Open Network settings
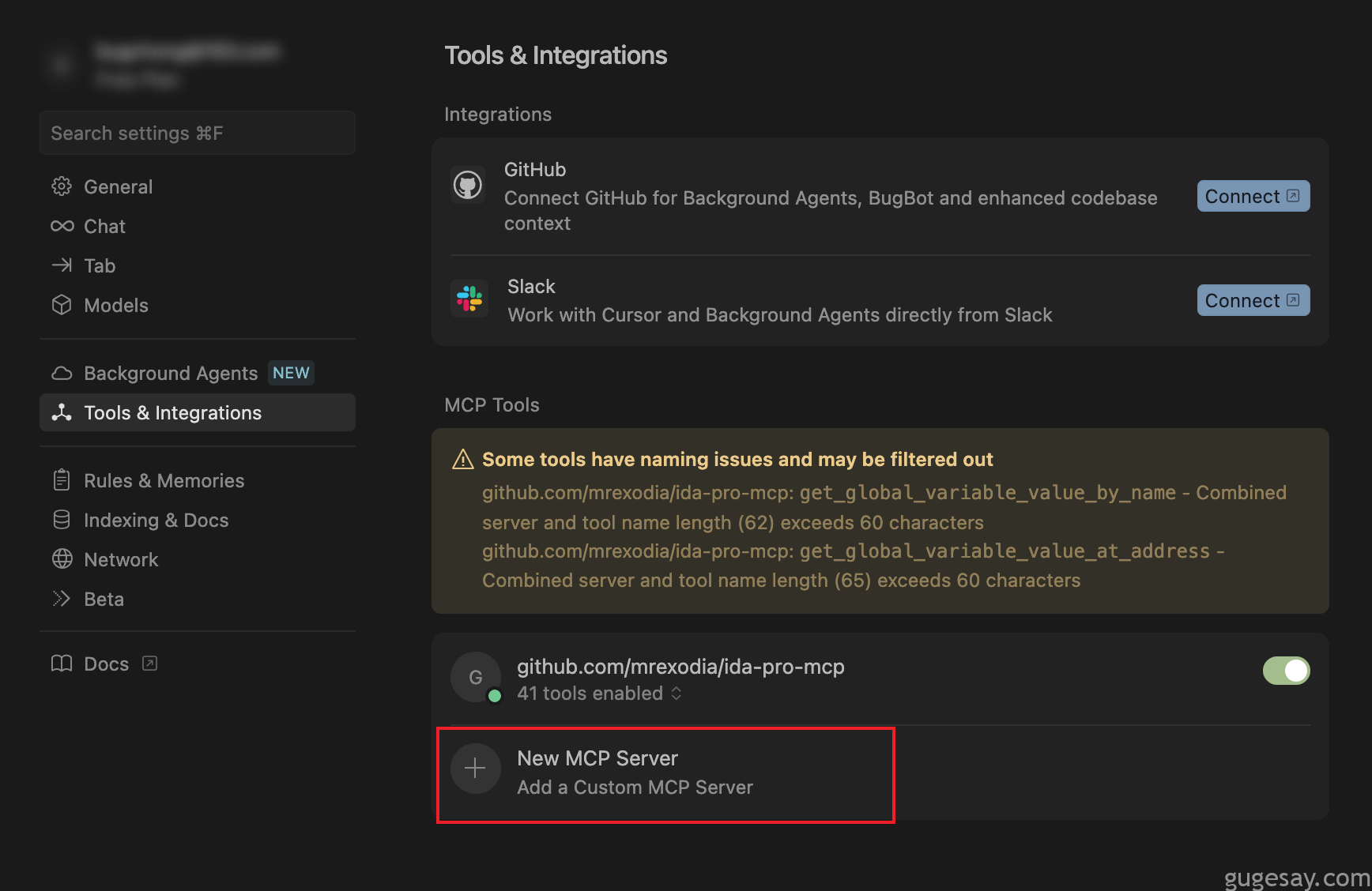The image size is (1372, 891). click(198, 559)
